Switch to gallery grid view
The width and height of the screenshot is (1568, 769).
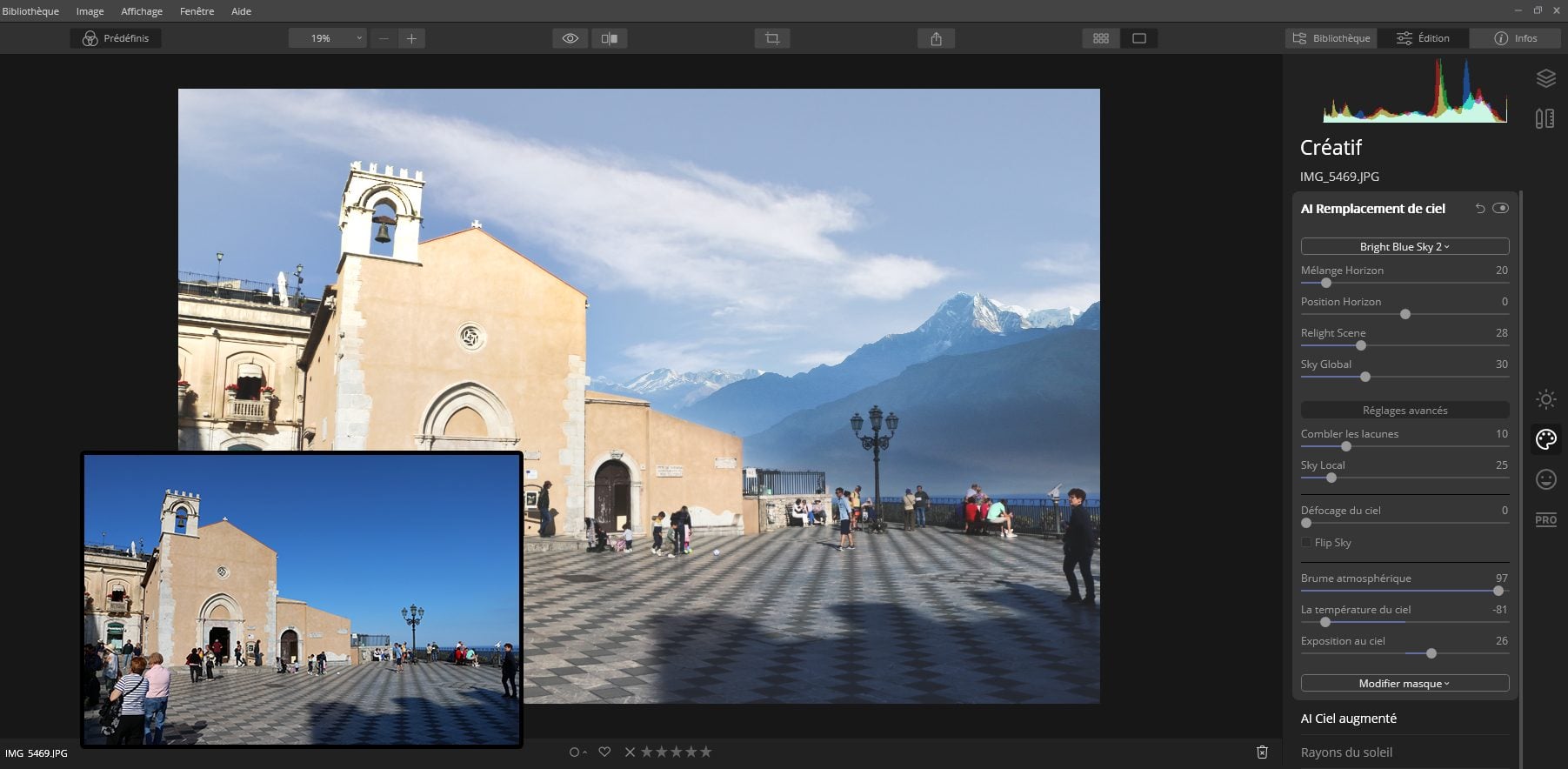(x=1101, y=38)
